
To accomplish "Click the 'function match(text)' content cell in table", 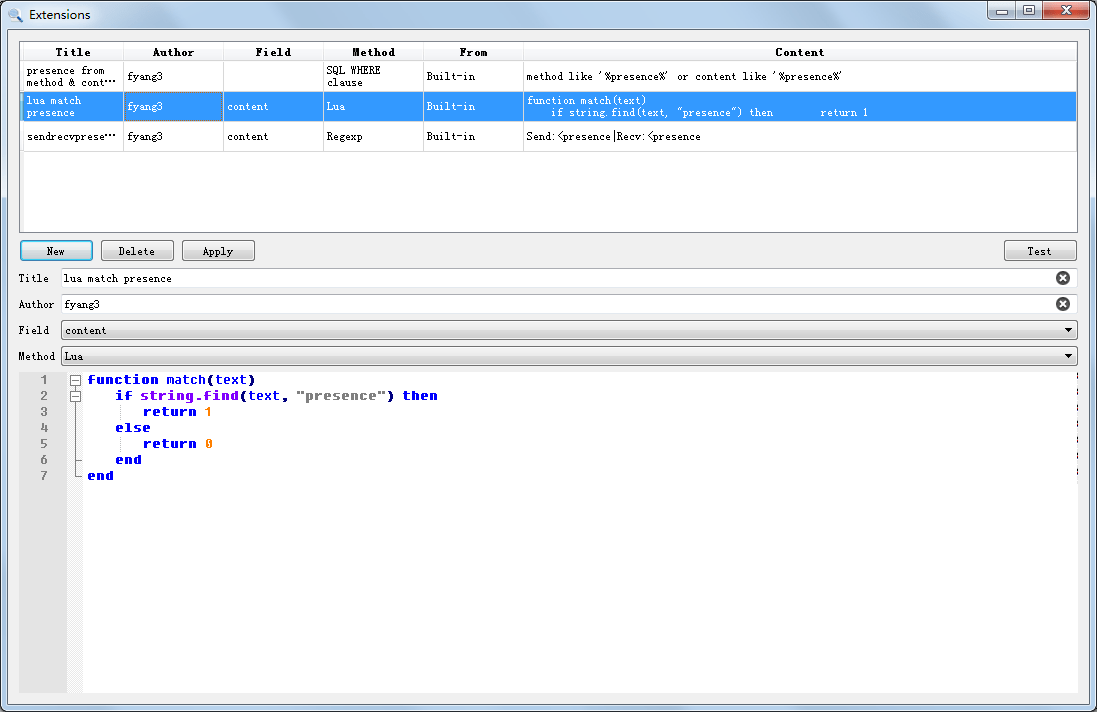I will [800, 106].
